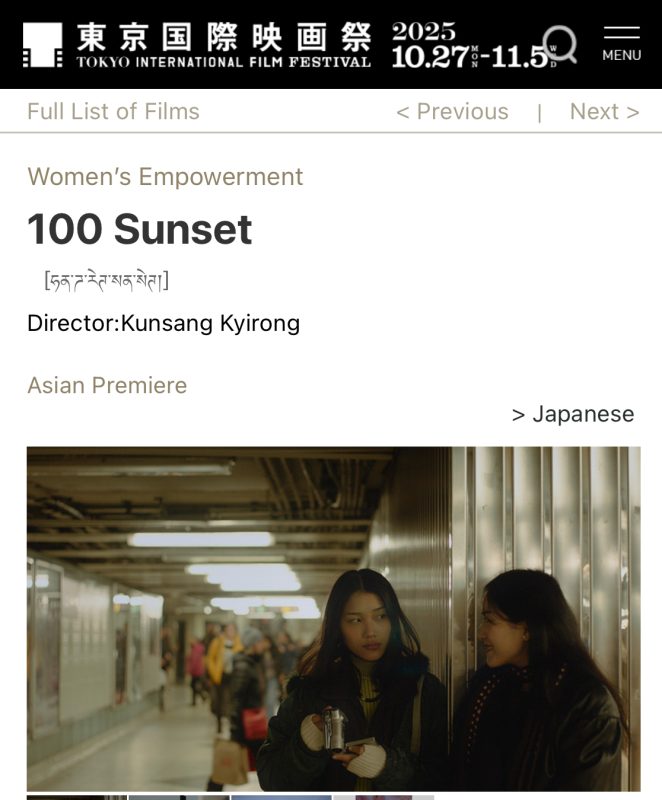Screen dimensions: 662x800
Task: Select the blue third thumbnail strip
Action: (281, 797)
